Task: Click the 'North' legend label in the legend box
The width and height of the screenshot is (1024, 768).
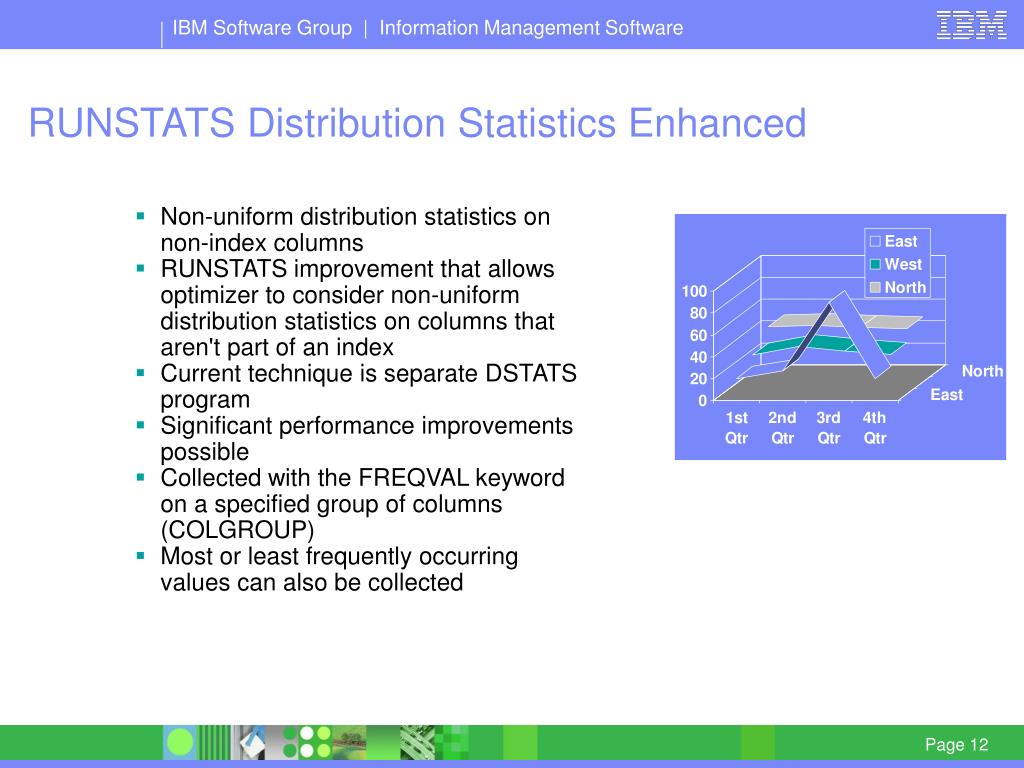Action: [905, 287]
